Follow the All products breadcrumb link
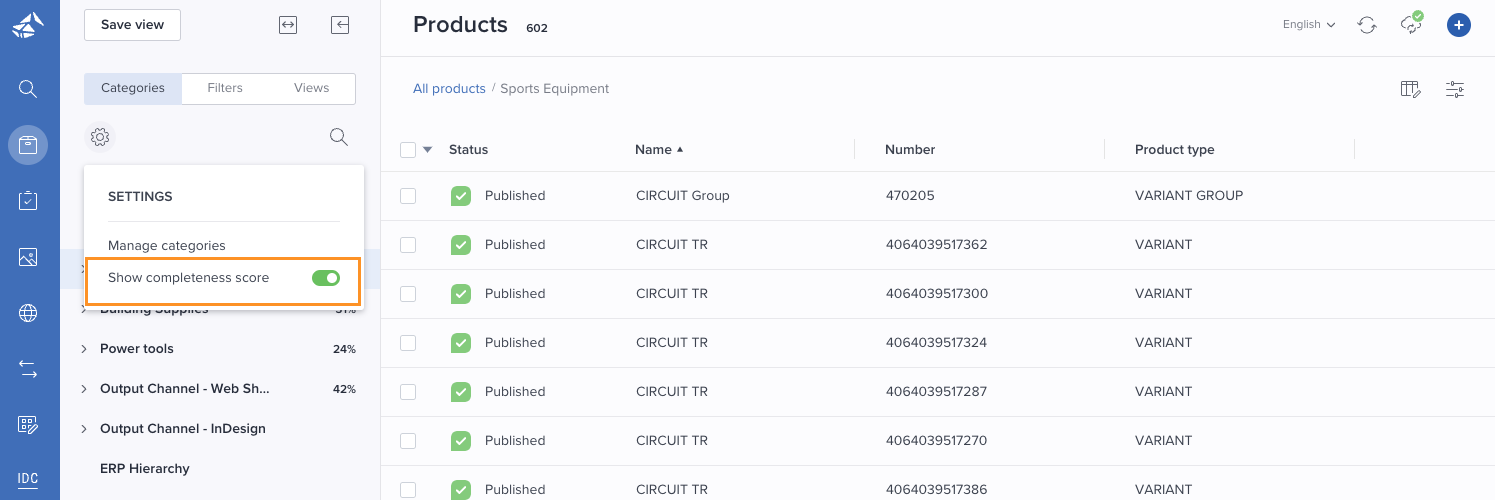Viewport: 1495px width, 500px height. [x=449, y=89]
